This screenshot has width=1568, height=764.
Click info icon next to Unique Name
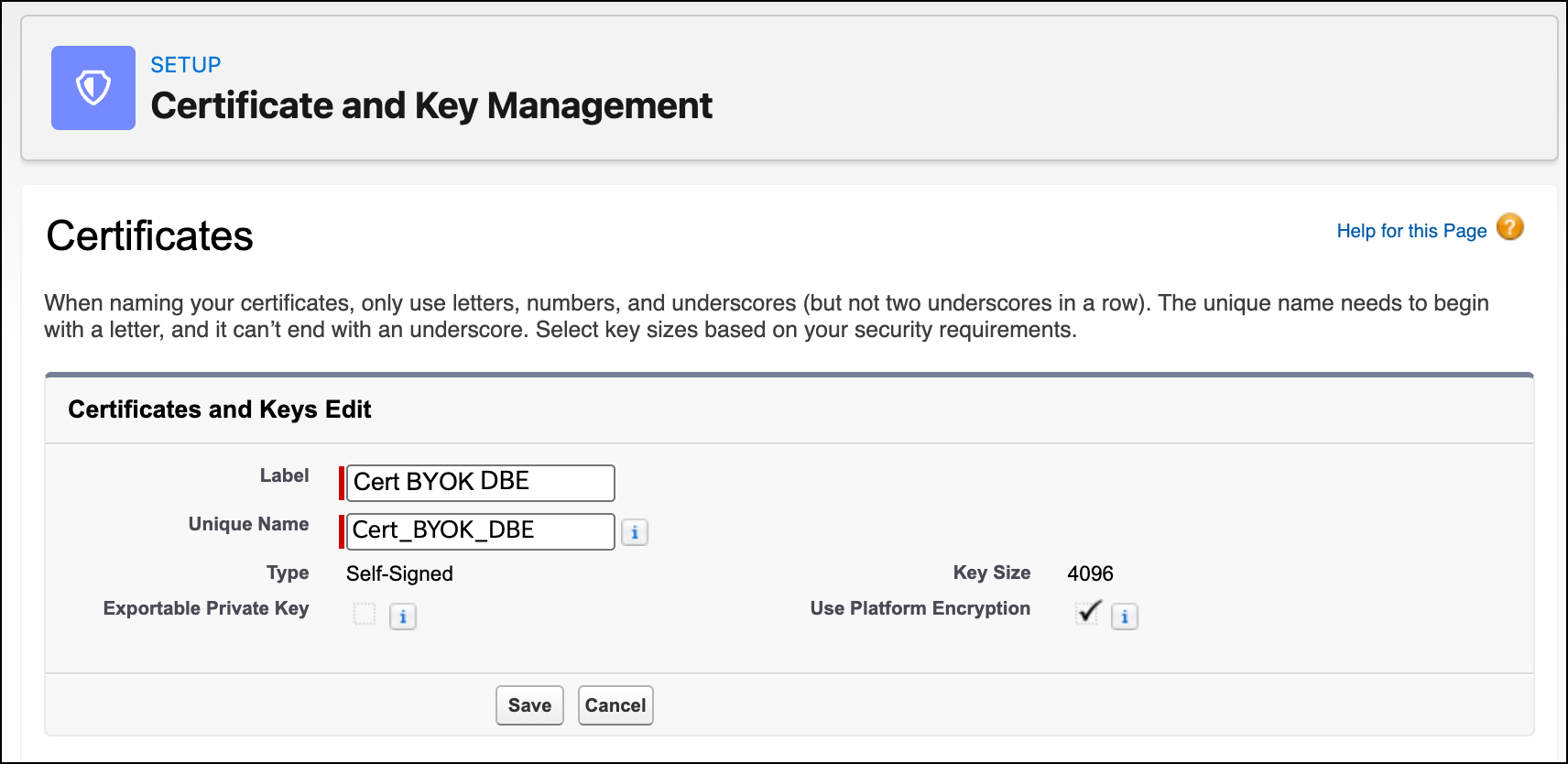(x=635, y=532)
